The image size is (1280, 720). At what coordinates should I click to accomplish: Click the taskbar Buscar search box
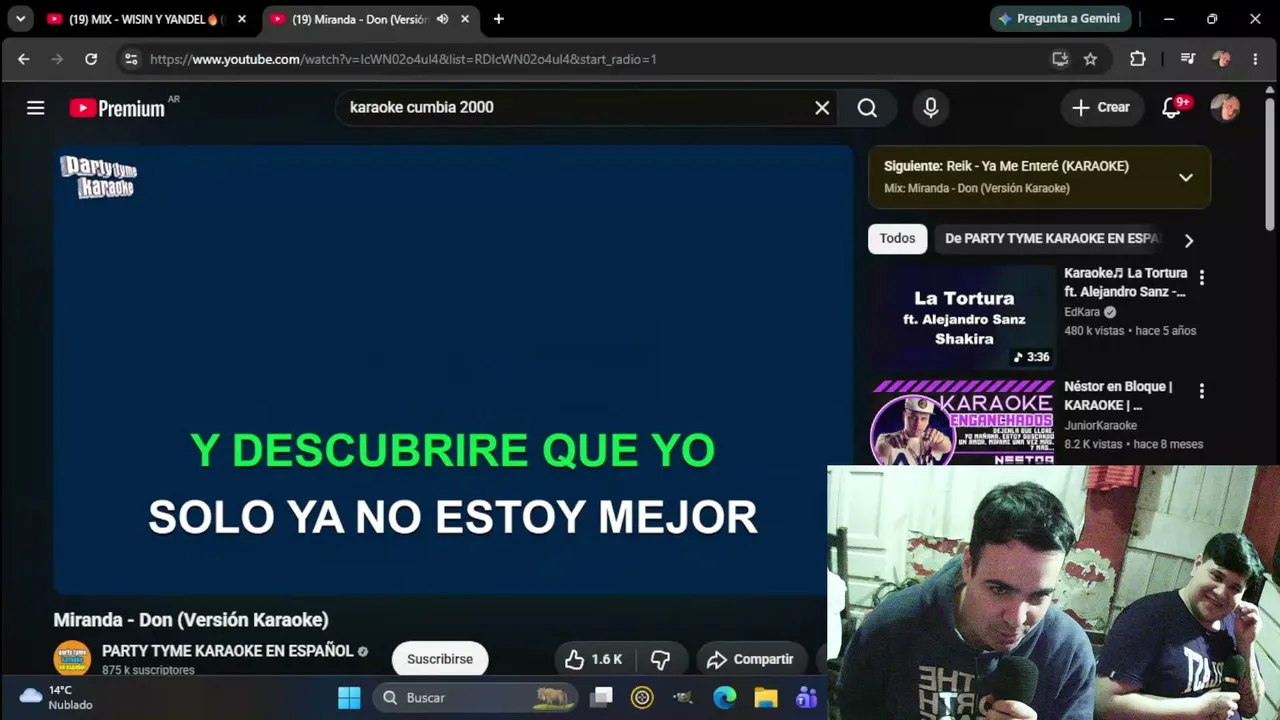(x=476, y=697)
